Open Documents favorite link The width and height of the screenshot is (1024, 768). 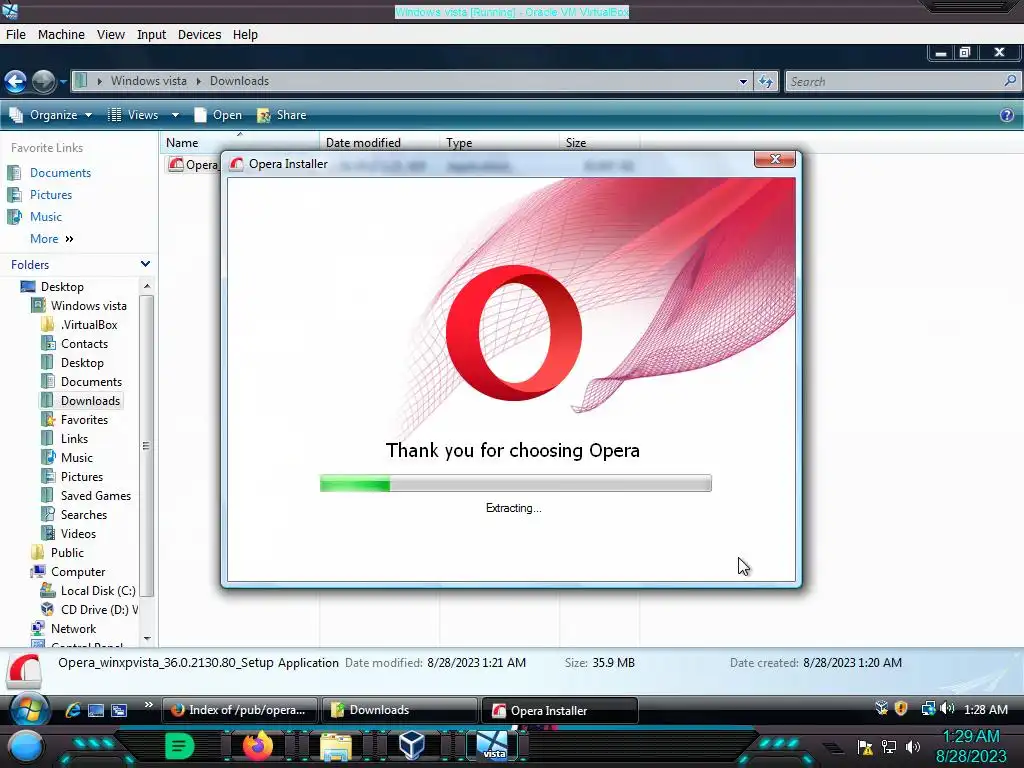(x=60, y=173)
